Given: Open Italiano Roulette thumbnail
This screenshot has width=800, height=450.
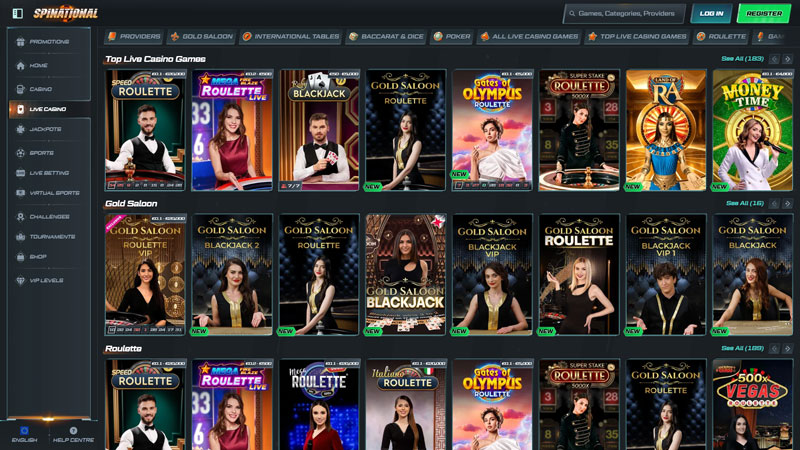Looking at the screenshot, I should (x=406, y=405).
